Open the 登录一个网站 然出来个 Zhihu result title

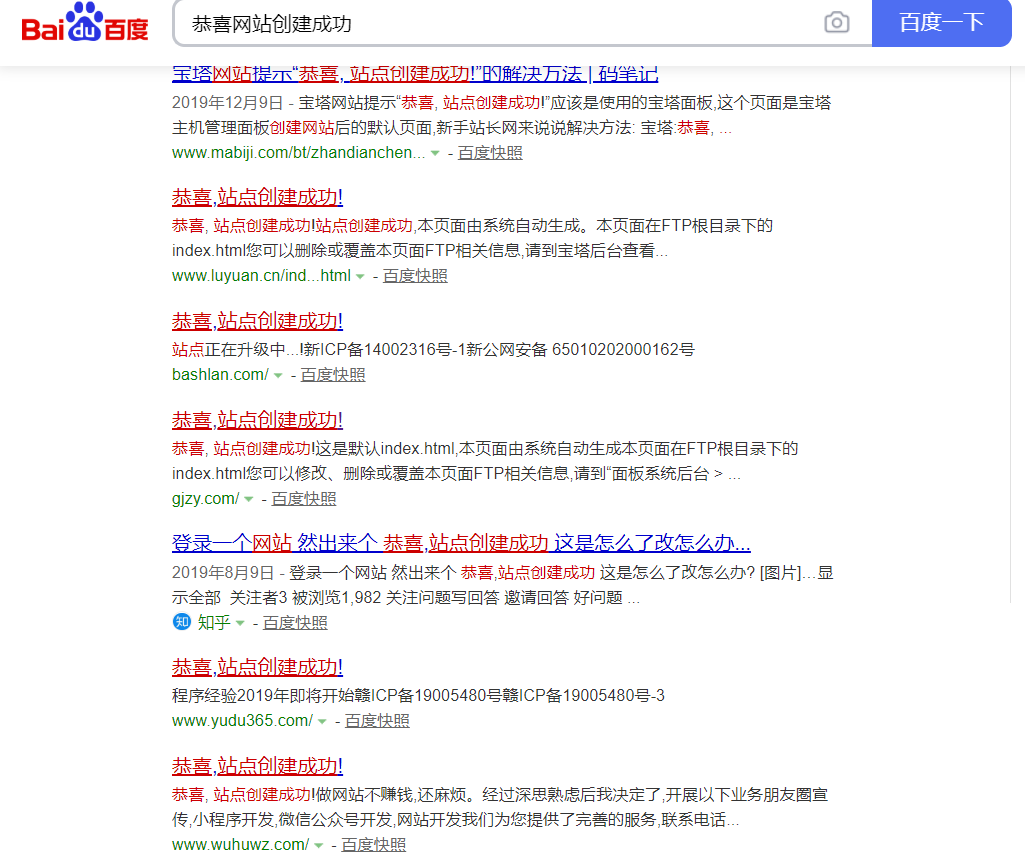point(461,543)
